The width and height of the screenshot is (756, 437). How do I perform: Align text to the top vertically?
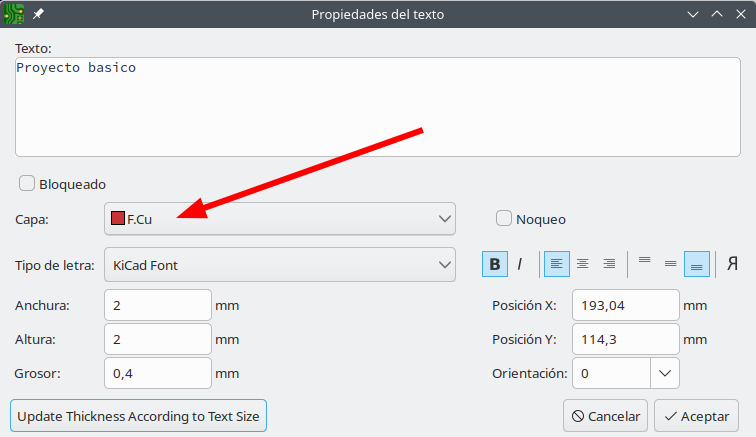coord(645,265)
